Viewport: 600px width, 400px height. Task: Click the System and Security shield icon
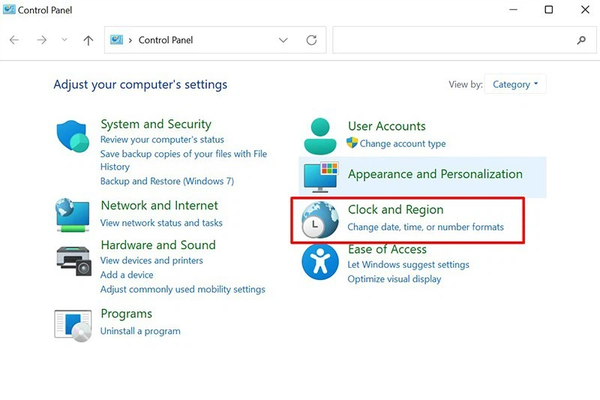74,137
